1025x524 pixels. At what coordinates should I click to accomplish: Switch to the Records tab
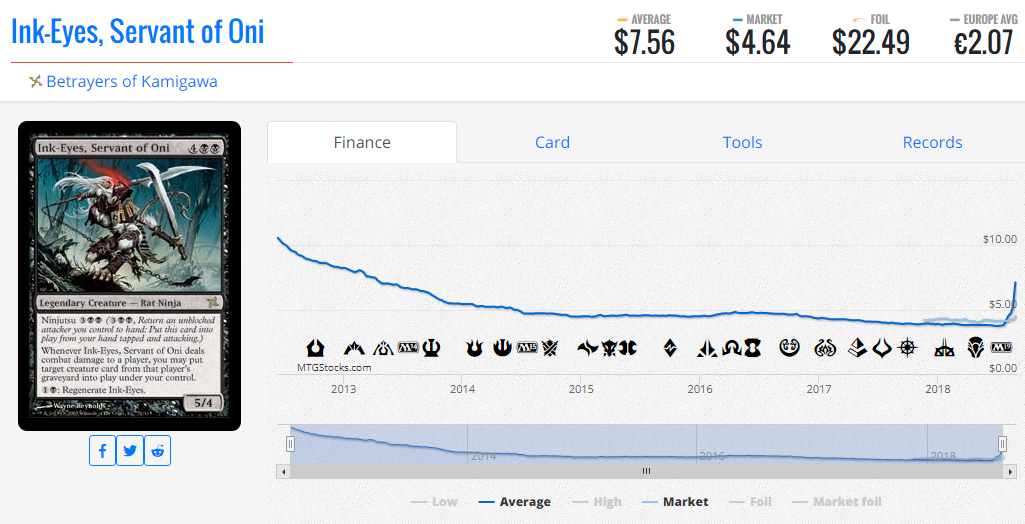(x=932, y=142)
